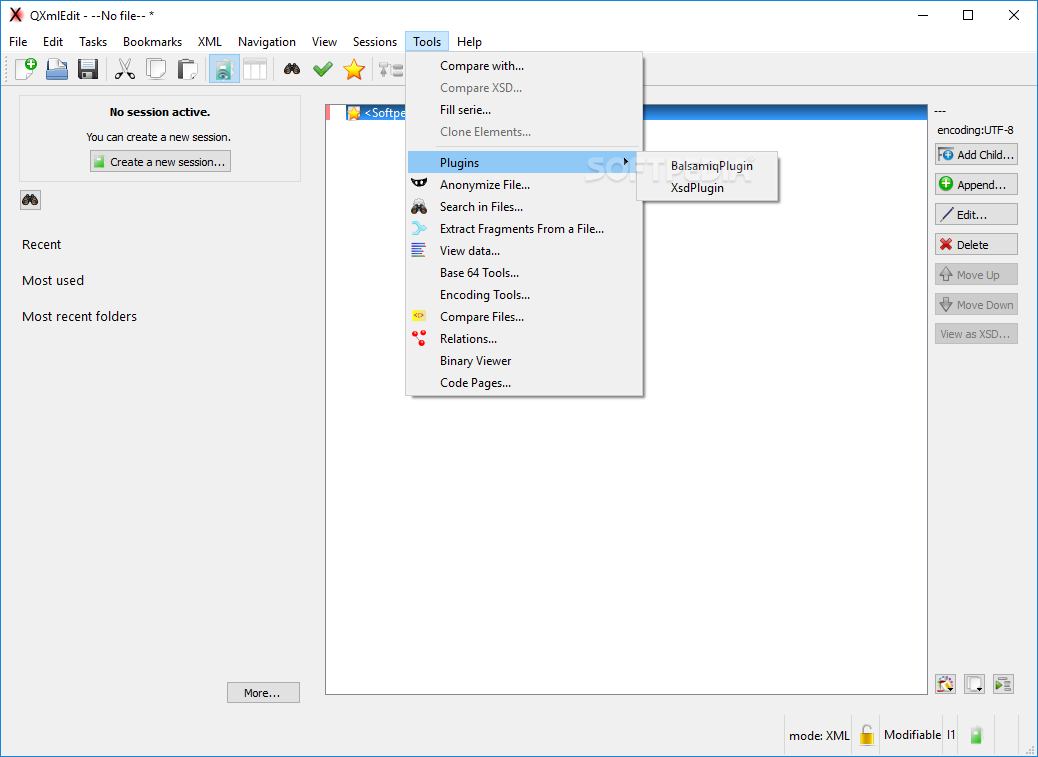Click the View data lines icon
Screen dimensions: 1038x757
pos(418,250)
